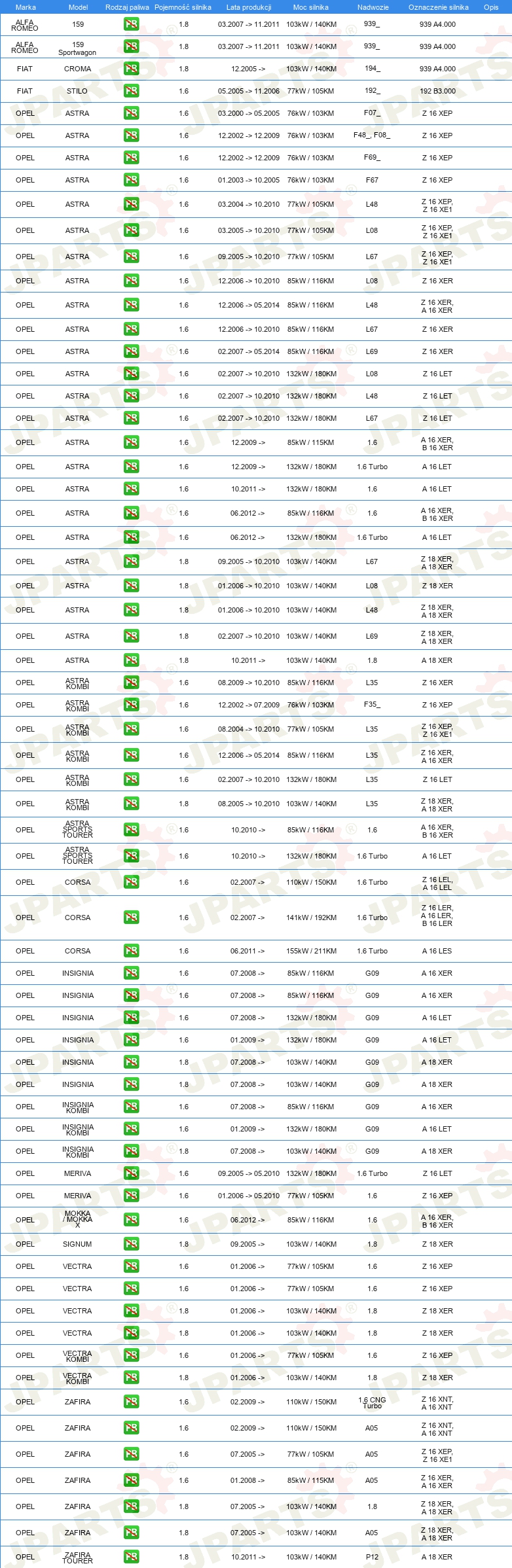Viewport: 512px width, 1568px height.
Task: Click the '192_' body code cell
Action: tap(372, 91)
